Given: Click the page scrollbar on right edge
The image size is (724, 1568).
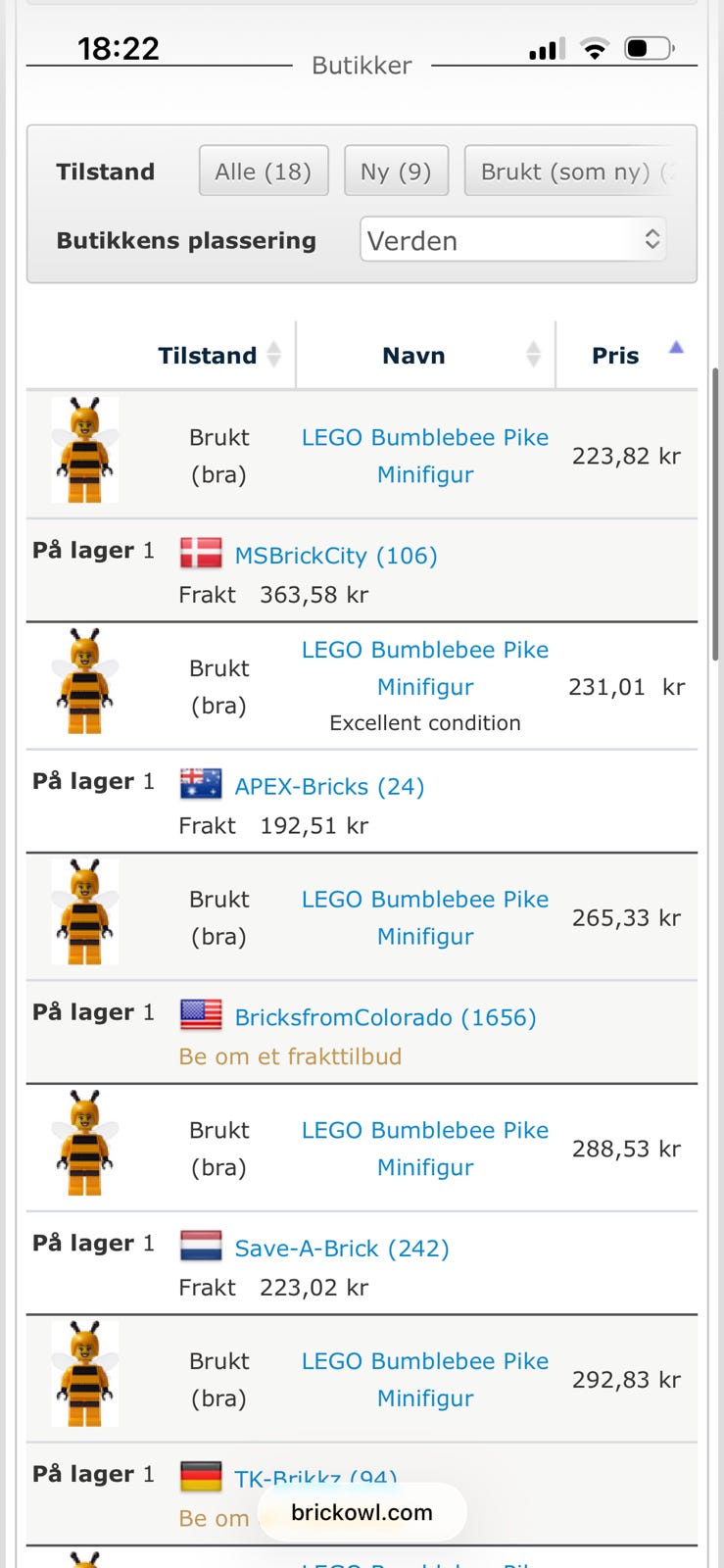Looking at the screenshot, I should tap(716, 514).
